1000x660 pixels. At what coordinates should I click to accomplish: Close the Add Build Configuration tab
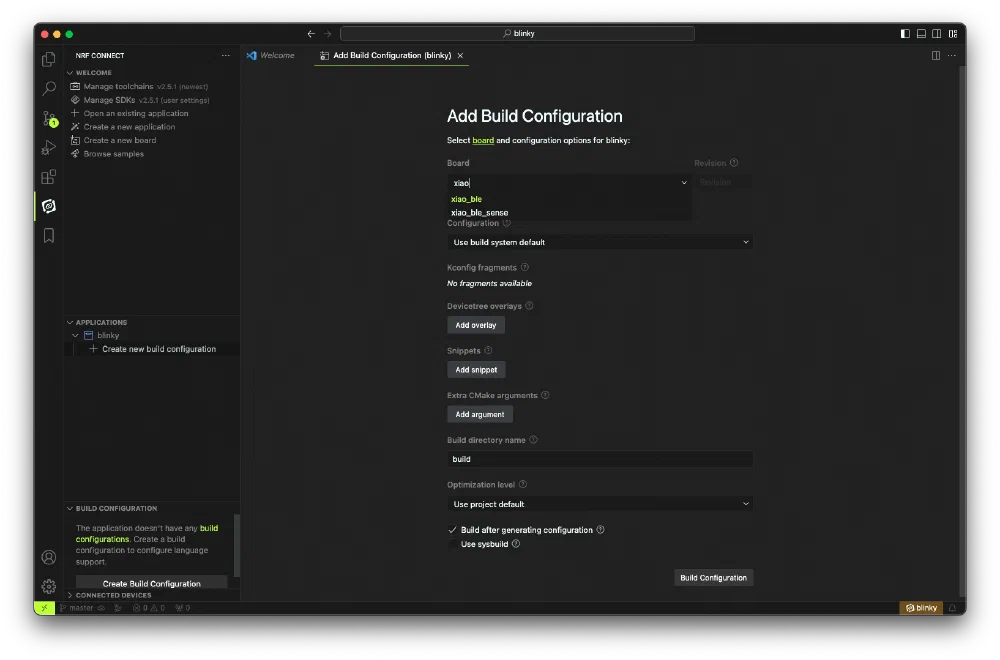(x=460, y=56)
